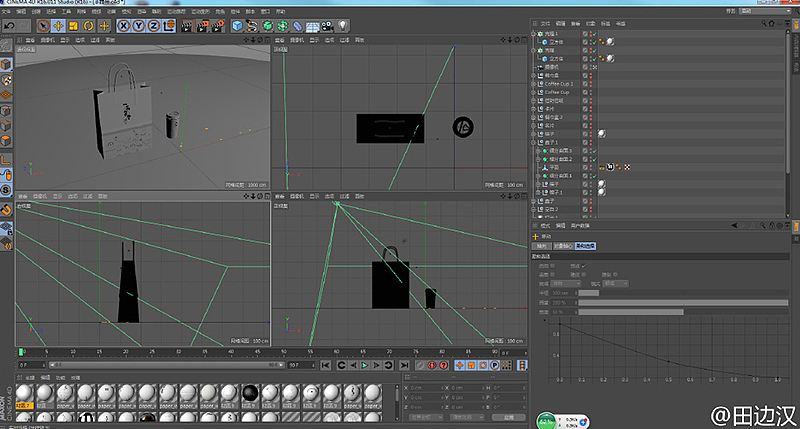Select the Spline Pen tool icon
The image size is (800, 429).
pos(252,26)
